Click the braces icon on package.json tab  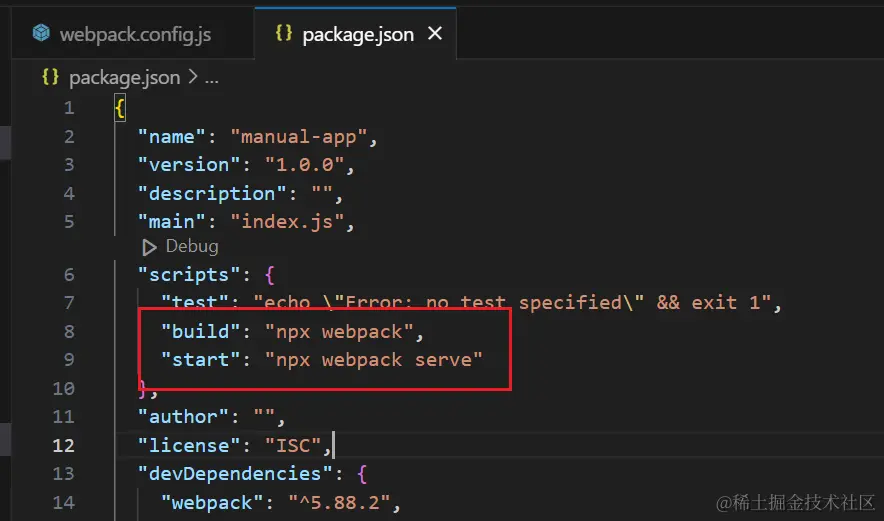(284, 33)
